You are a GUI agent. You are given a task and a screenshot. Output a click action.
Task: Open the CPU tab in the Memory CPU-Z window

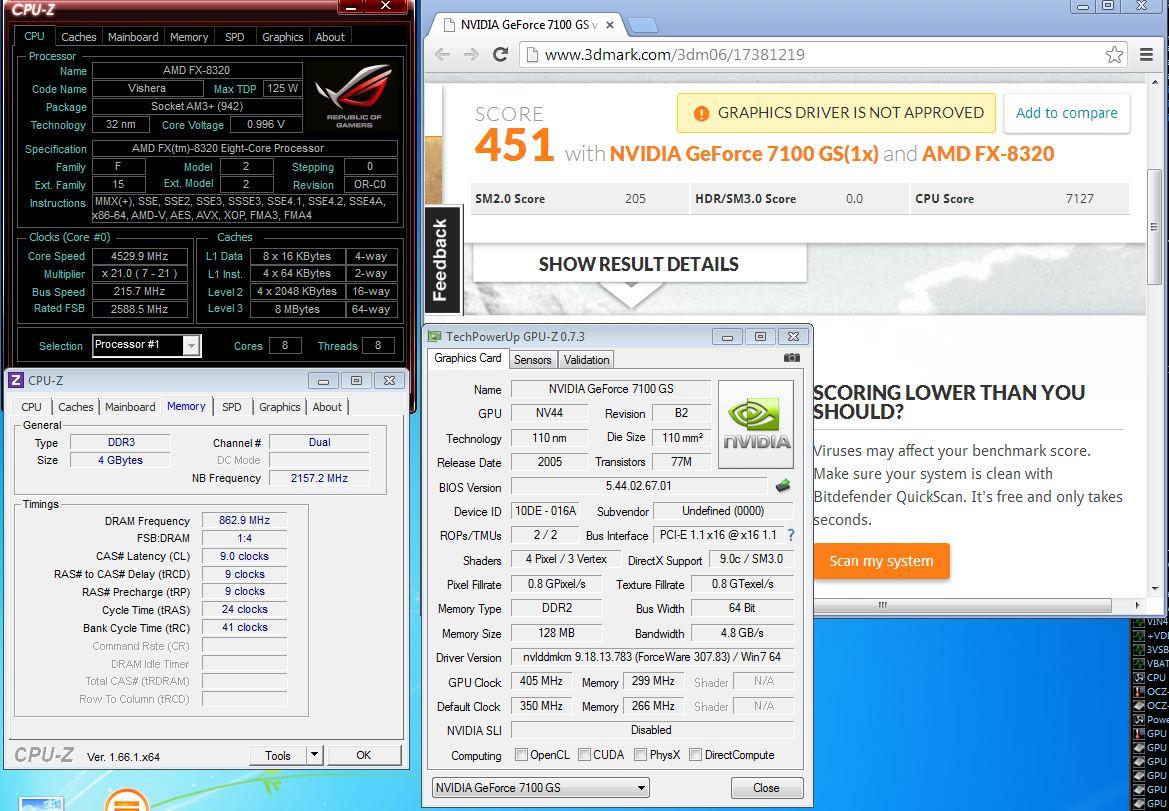point(31,407)
